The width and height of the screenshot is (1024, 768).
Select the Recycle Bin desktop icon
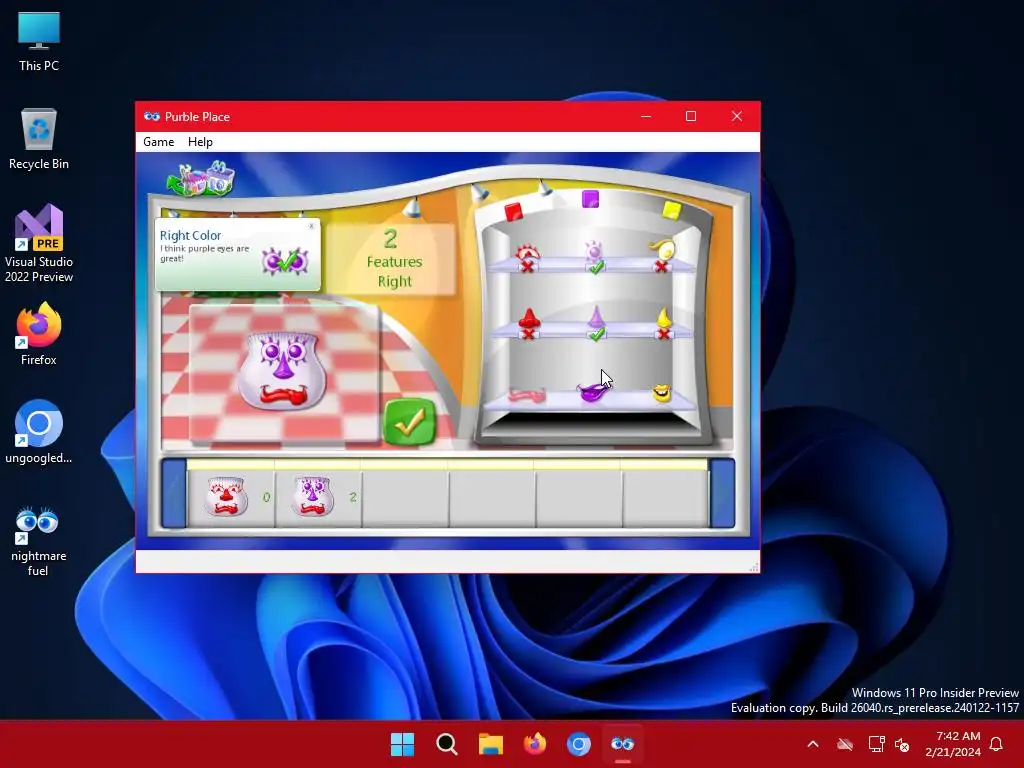click(x=39, y=139)
